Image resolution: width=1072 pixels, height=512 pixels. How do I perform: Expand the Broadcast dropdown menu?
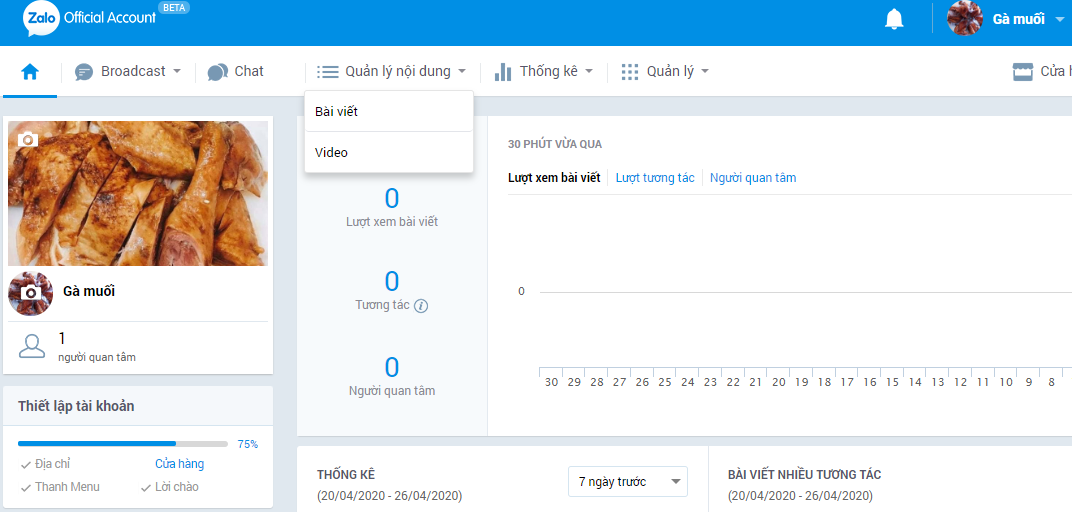coord(129,72)
